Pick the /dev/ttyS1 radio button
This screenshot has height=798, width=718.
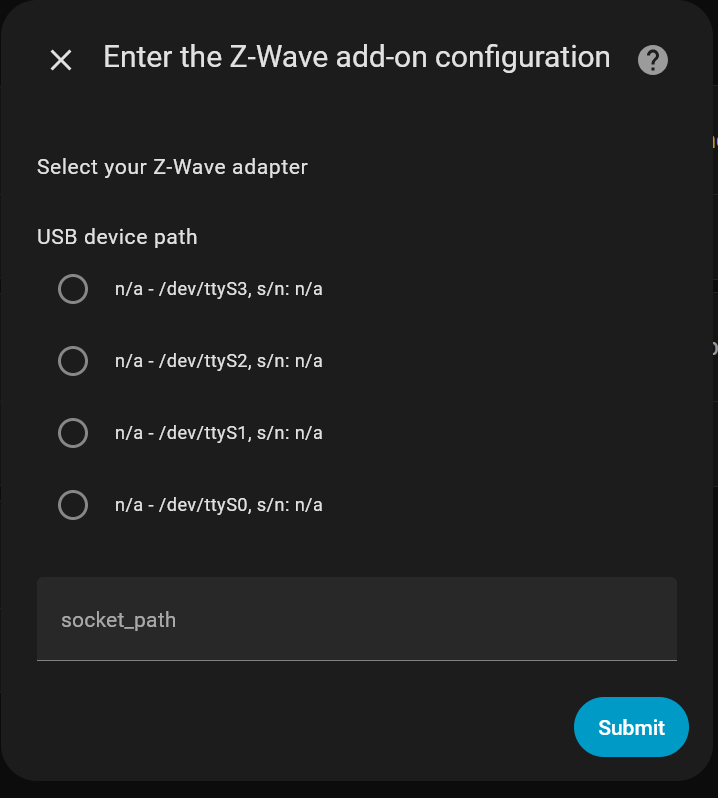73,433
